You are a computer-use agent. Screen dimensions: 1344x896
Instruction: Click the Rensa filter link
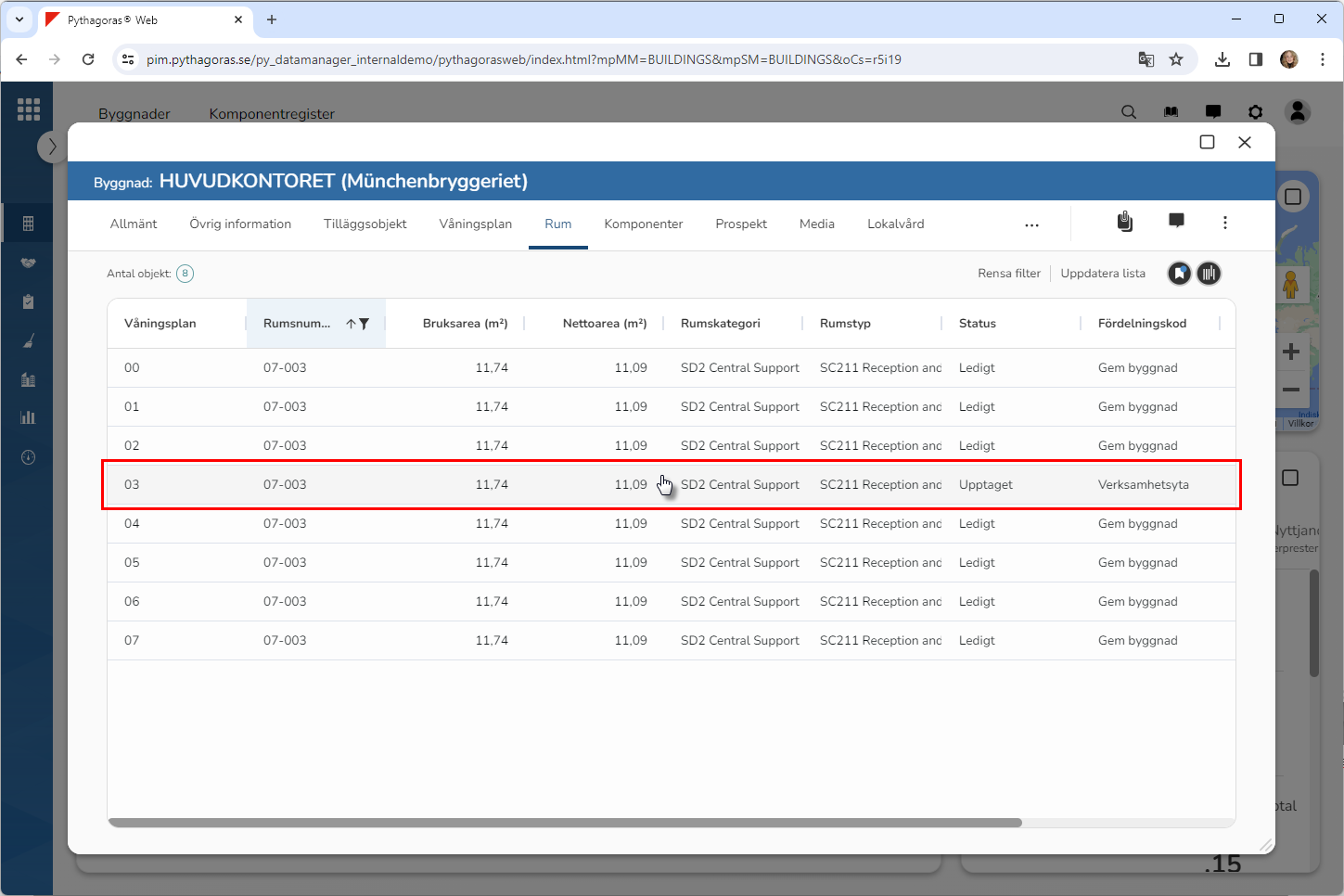1008,274
